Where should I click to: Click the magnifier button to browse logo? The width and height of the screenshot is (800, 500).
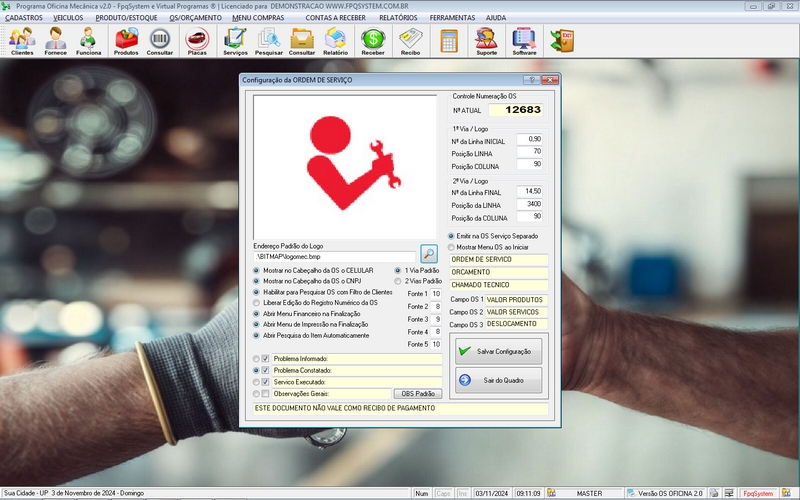tap(429, 254)
